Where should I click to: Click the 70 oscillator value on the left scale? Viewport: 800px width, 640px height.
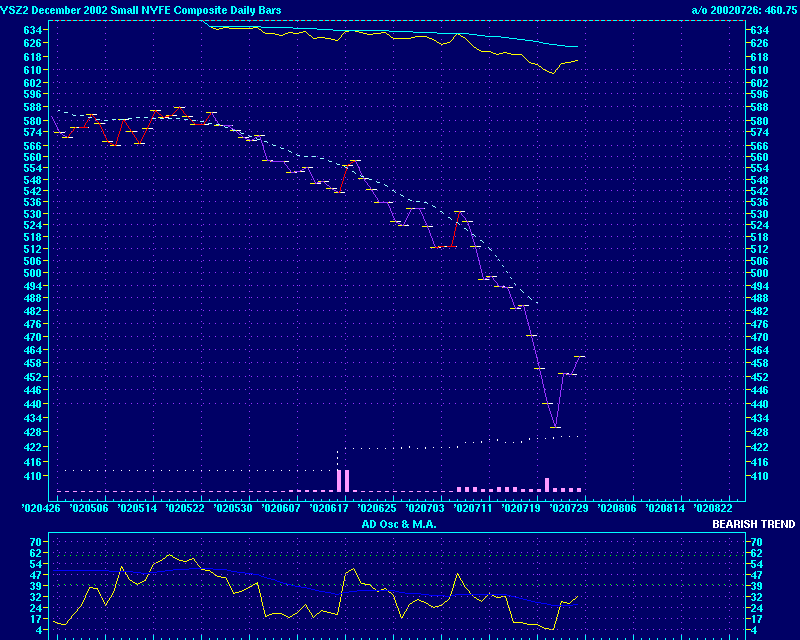click(35, 541)
